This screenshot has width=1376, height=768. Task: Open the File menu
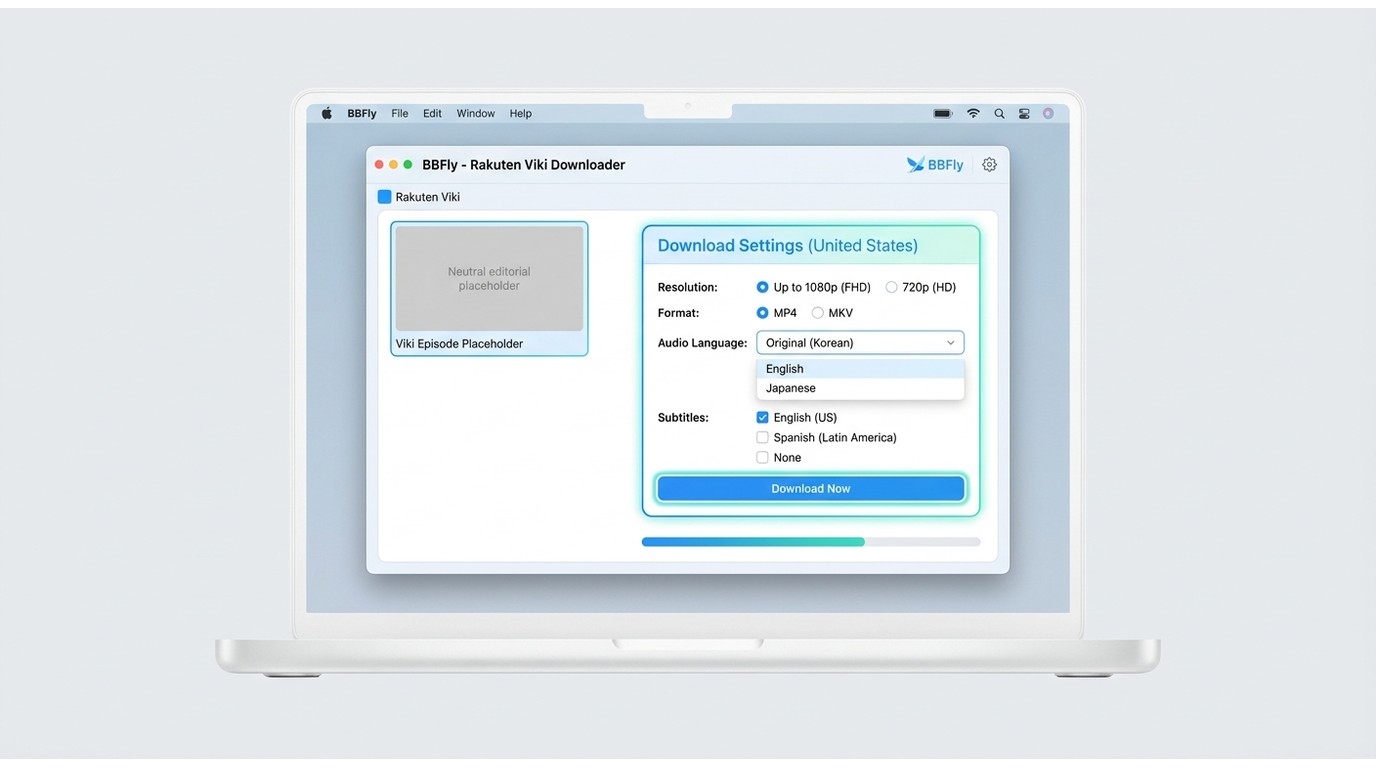(400, 114)
